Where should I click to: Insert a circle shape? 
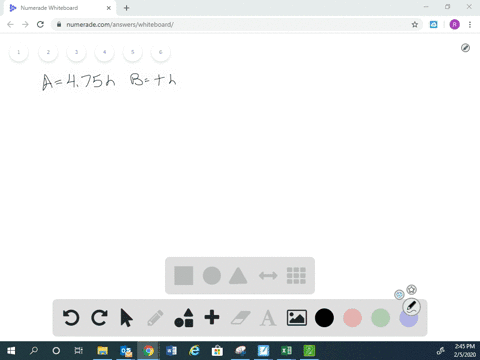click(212, 276)
